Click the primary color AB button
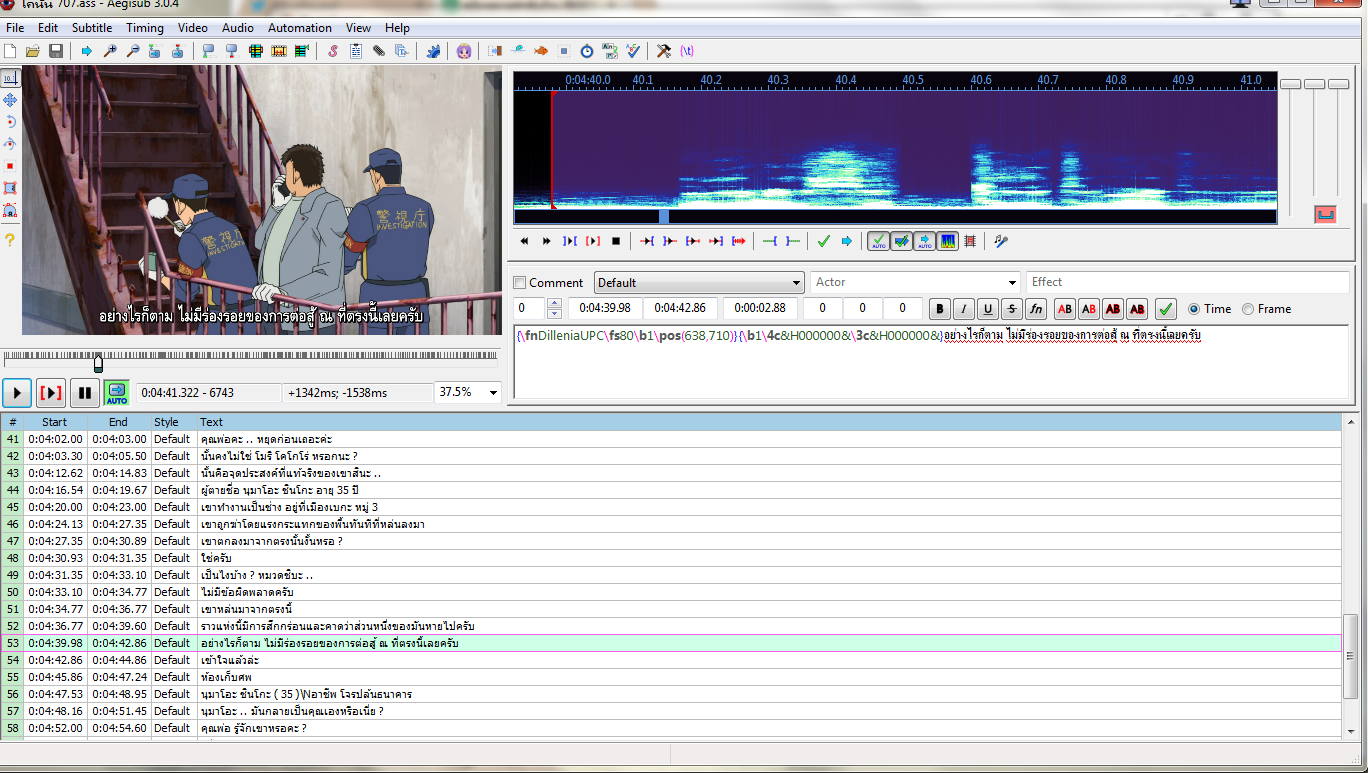The image size is (1368, 773). 1065,309
